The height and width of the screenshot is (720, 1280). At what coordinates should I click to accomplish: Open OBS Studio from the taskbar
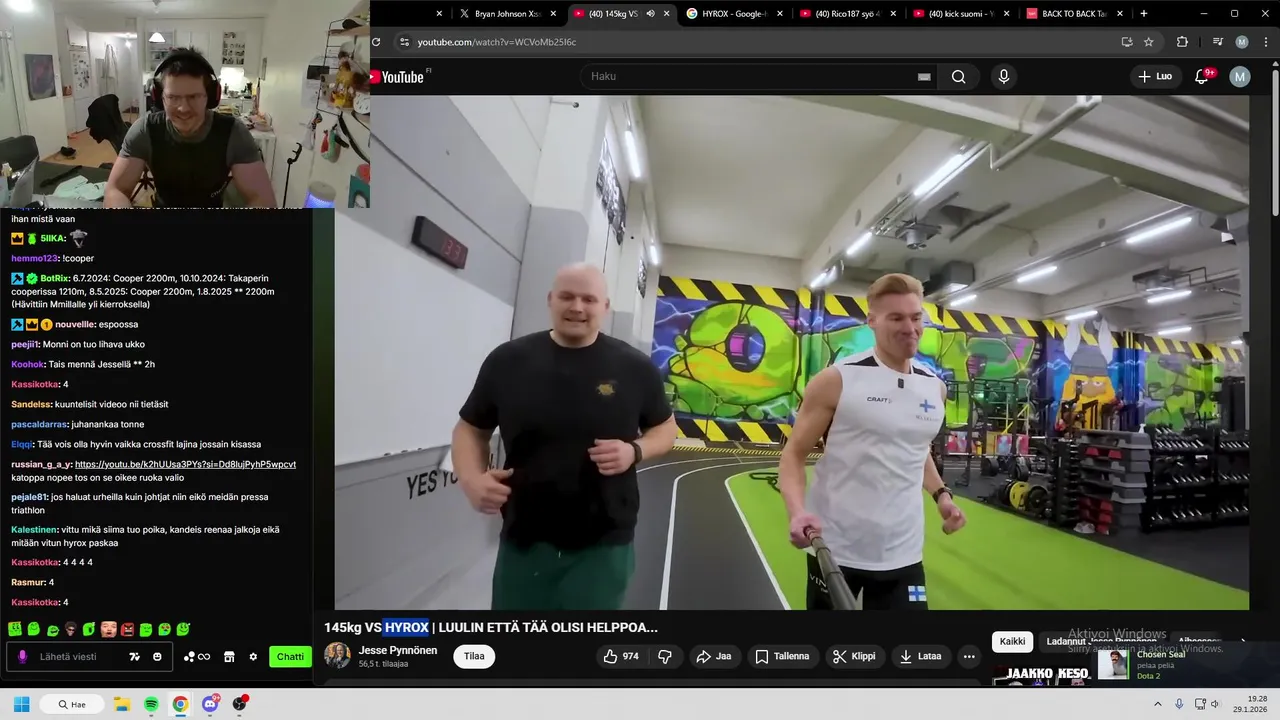click(239, 704)
